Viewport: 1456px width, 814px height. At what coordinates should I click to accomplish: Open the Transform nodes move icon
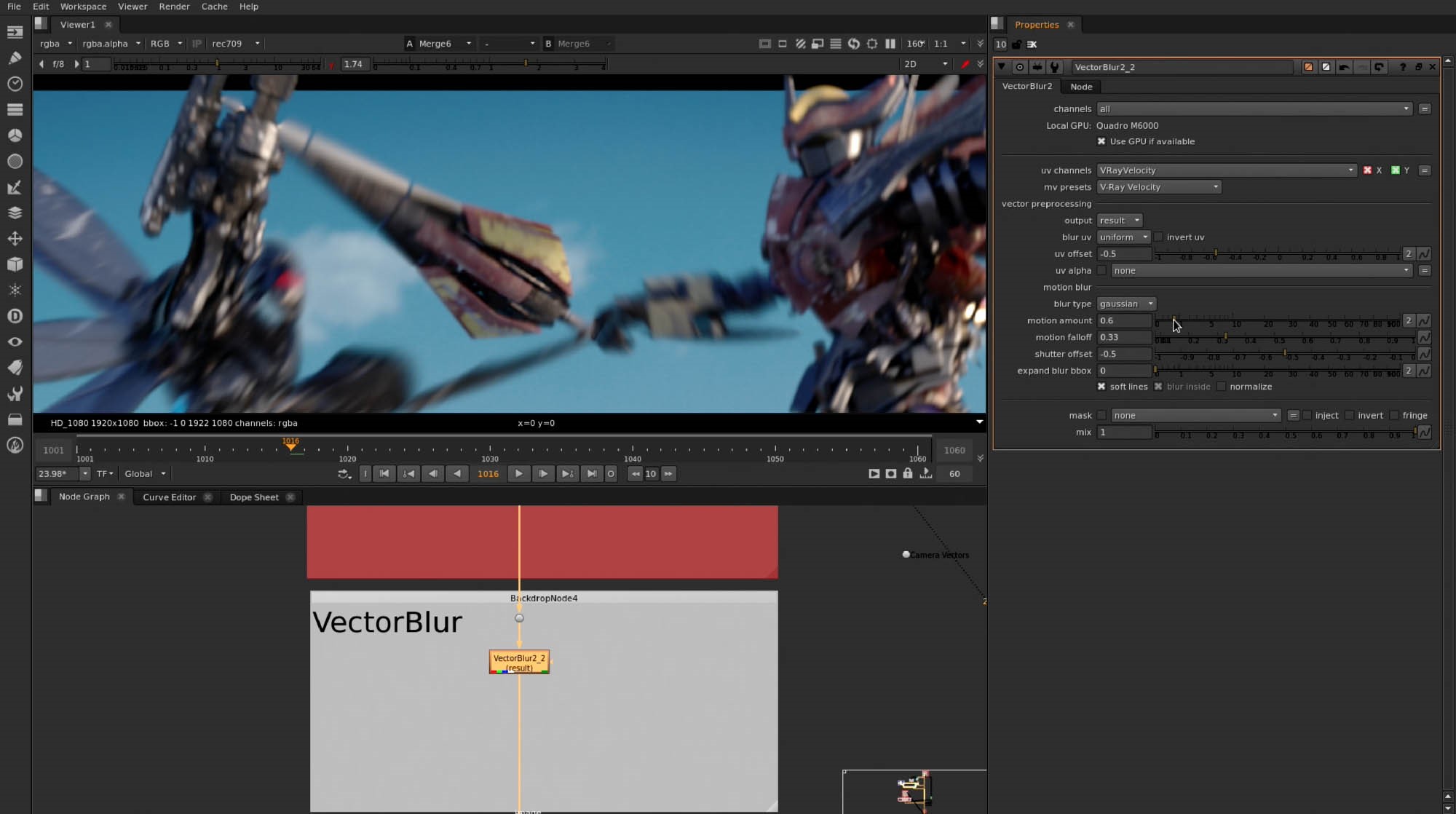15,239
